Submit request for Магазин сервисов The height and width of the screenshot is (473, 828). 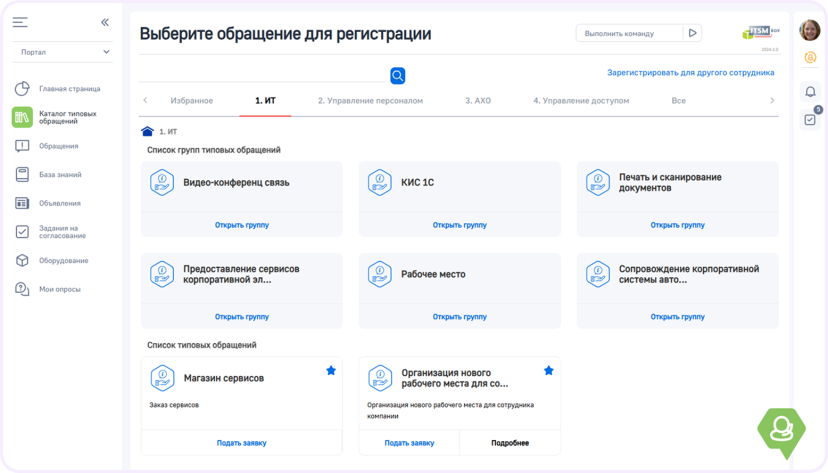[242, 443]
